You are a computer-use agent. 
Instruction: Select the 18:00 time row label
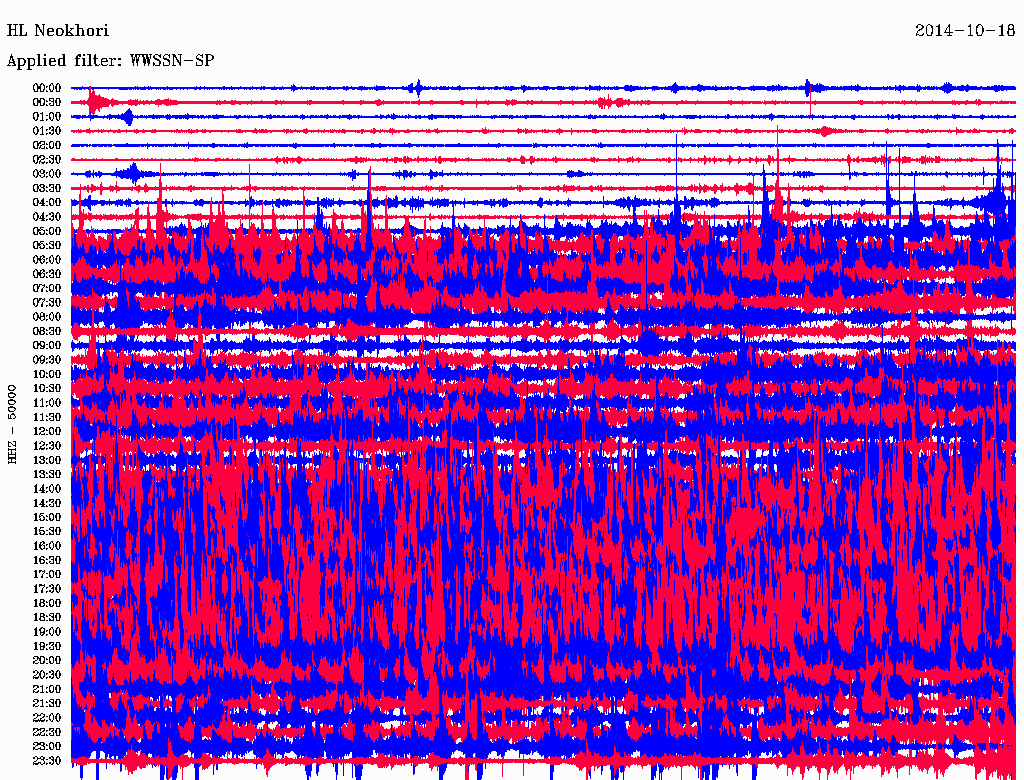point(47,604)
